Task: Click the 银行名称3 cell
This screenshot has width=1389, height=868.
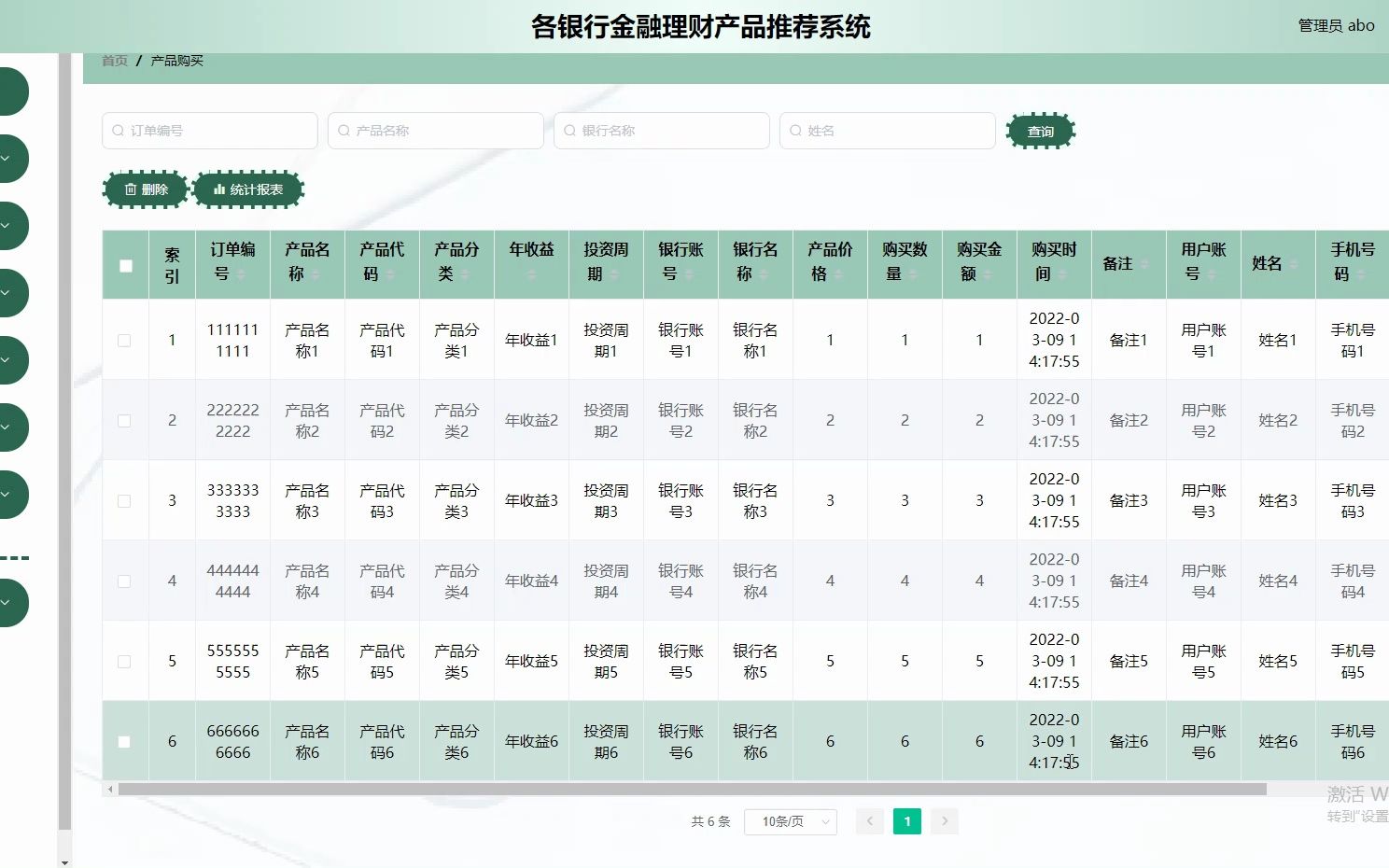Action: click(x=755, y=501)
